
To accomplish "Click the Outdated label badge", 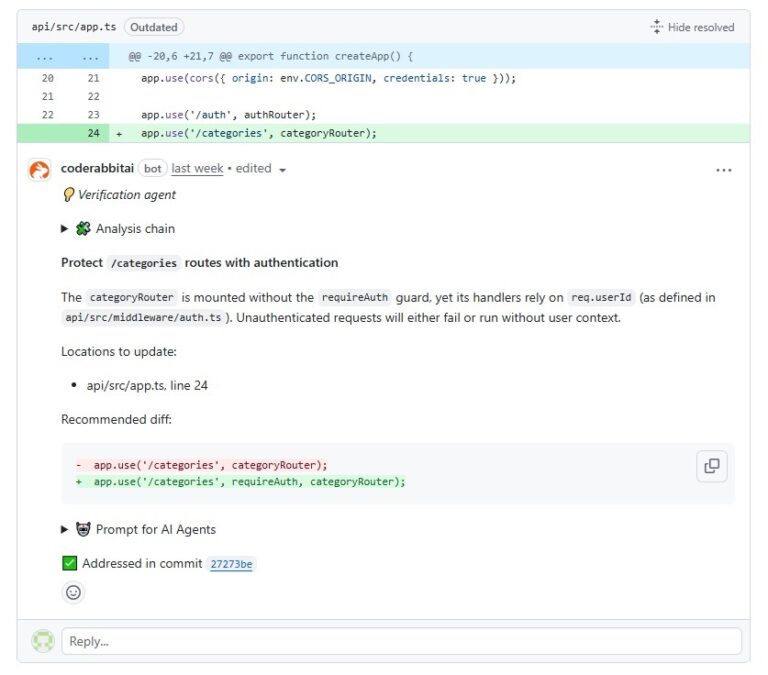I will [x=154, y=27].
